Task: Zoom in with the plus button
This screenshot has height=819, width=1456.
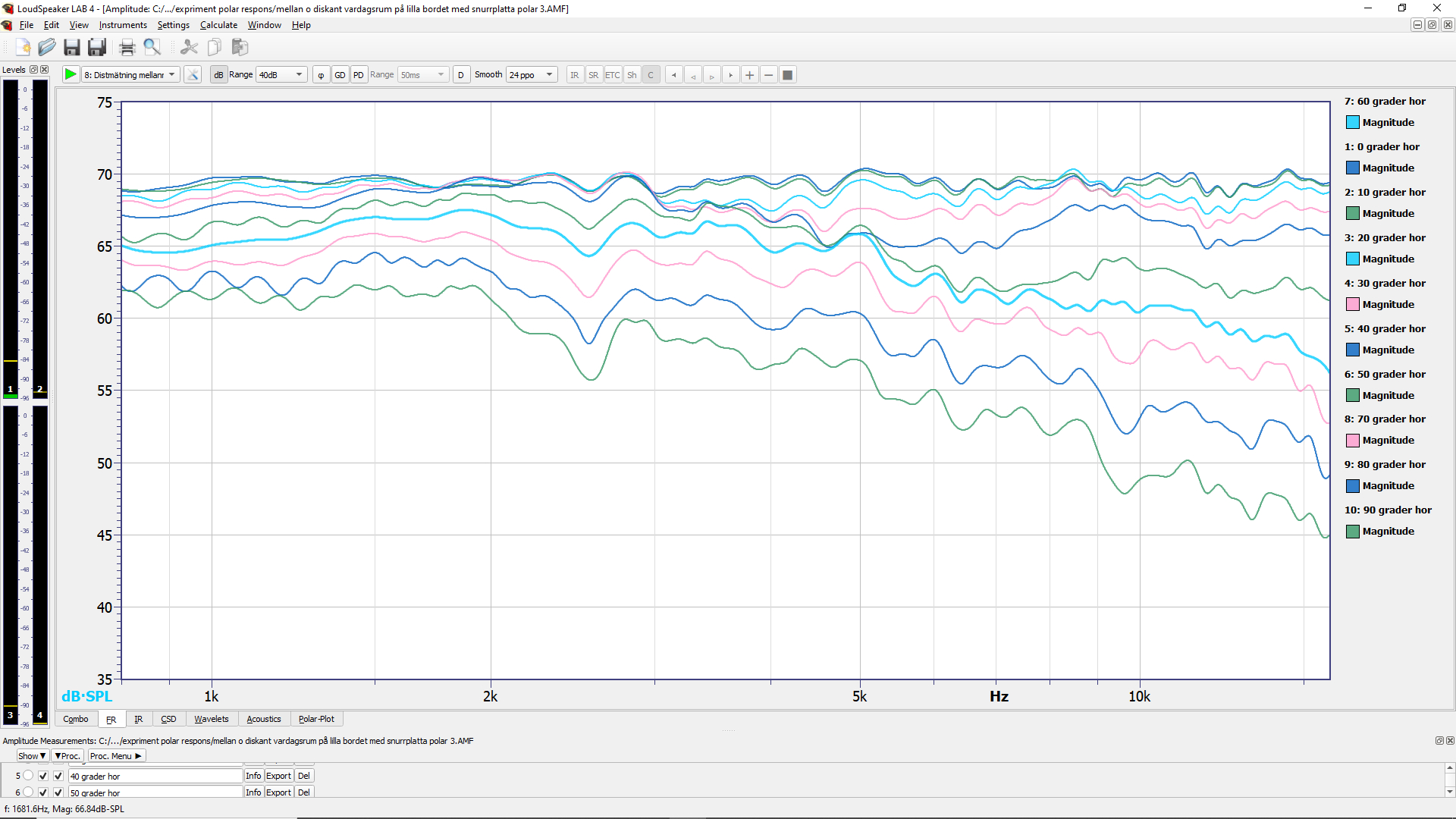Action: coord(750,74)
